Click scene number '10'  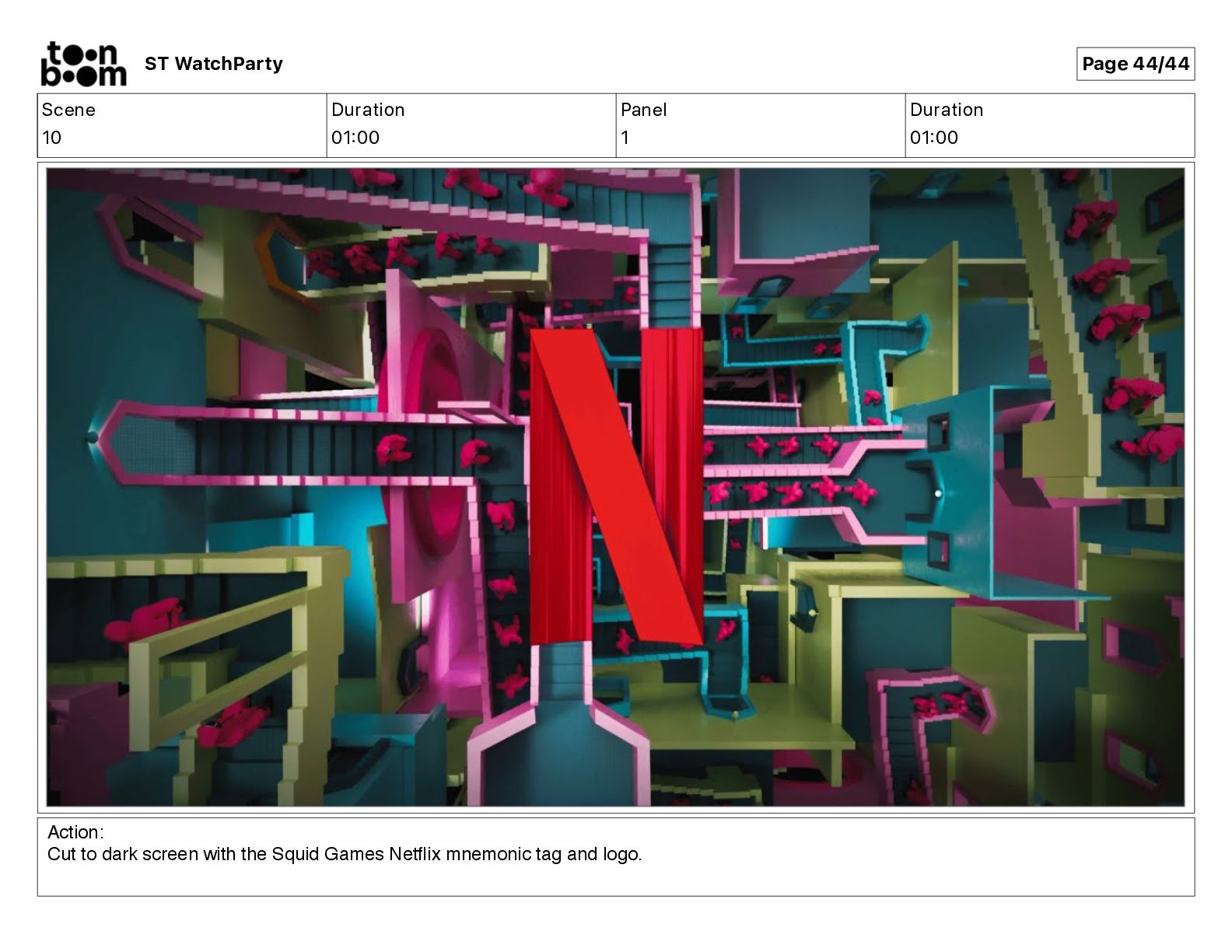[51, 138]
